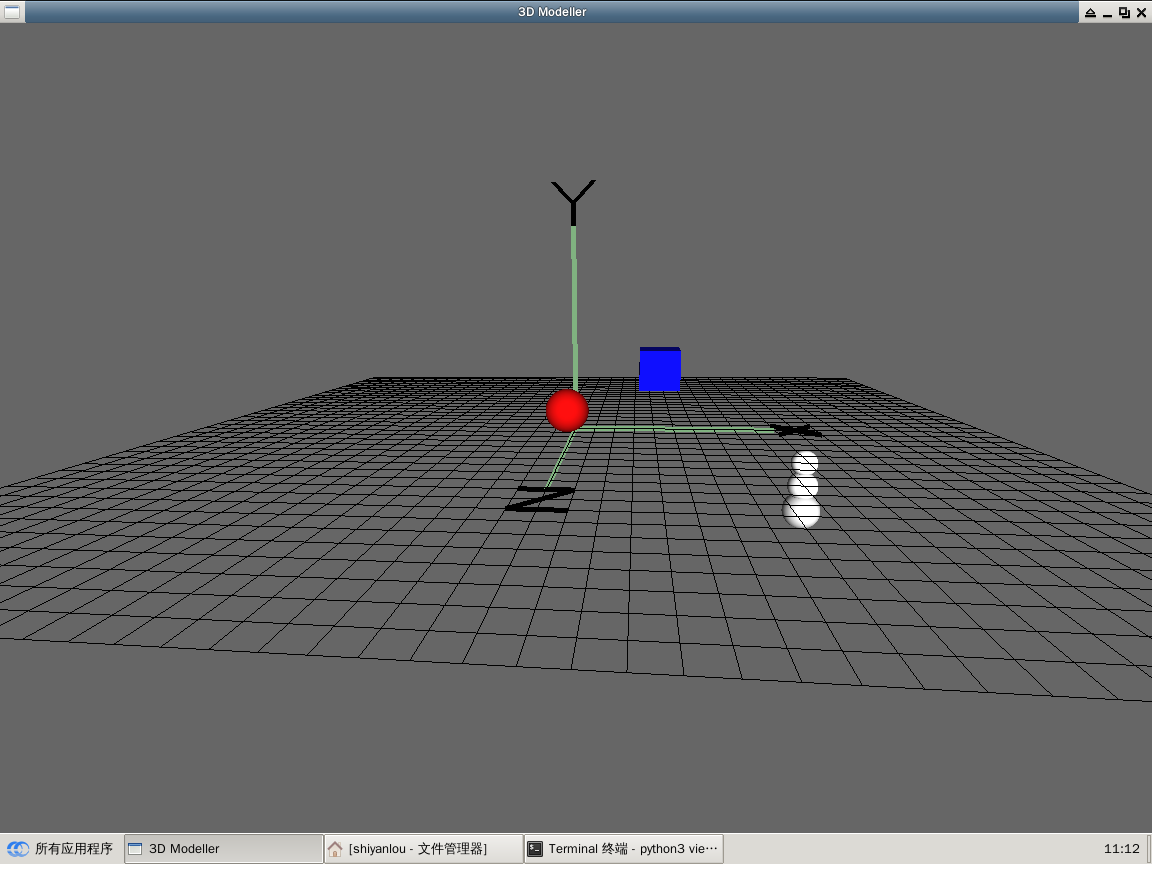Close the 3D Modeller window
1152x896 pixels.
[1141, 12]
